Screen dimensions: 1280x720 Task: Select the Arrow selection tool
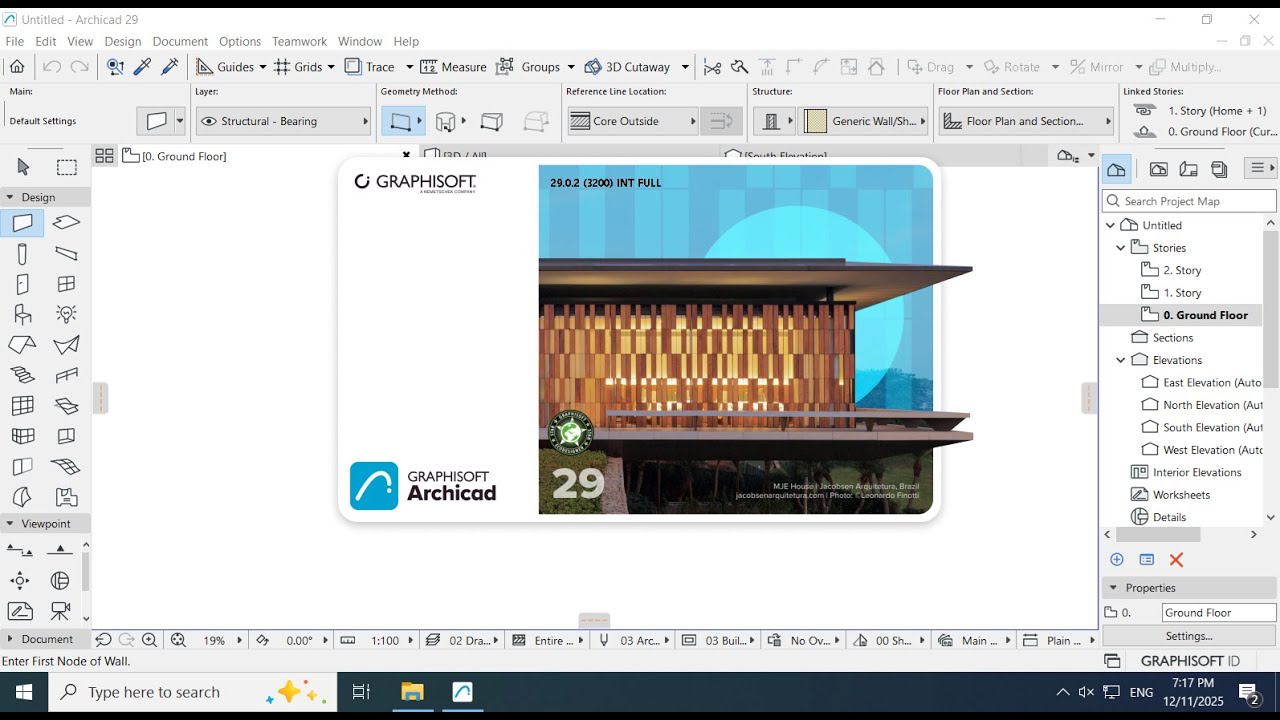click(23, 167)
